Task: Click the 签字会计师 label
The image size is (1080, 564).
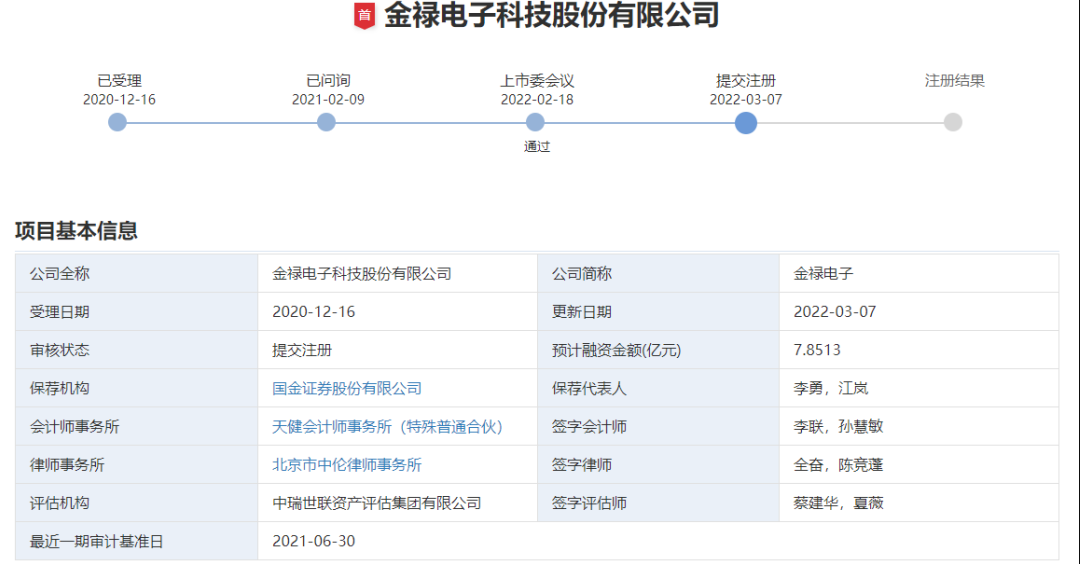Action: coord(590,427)
